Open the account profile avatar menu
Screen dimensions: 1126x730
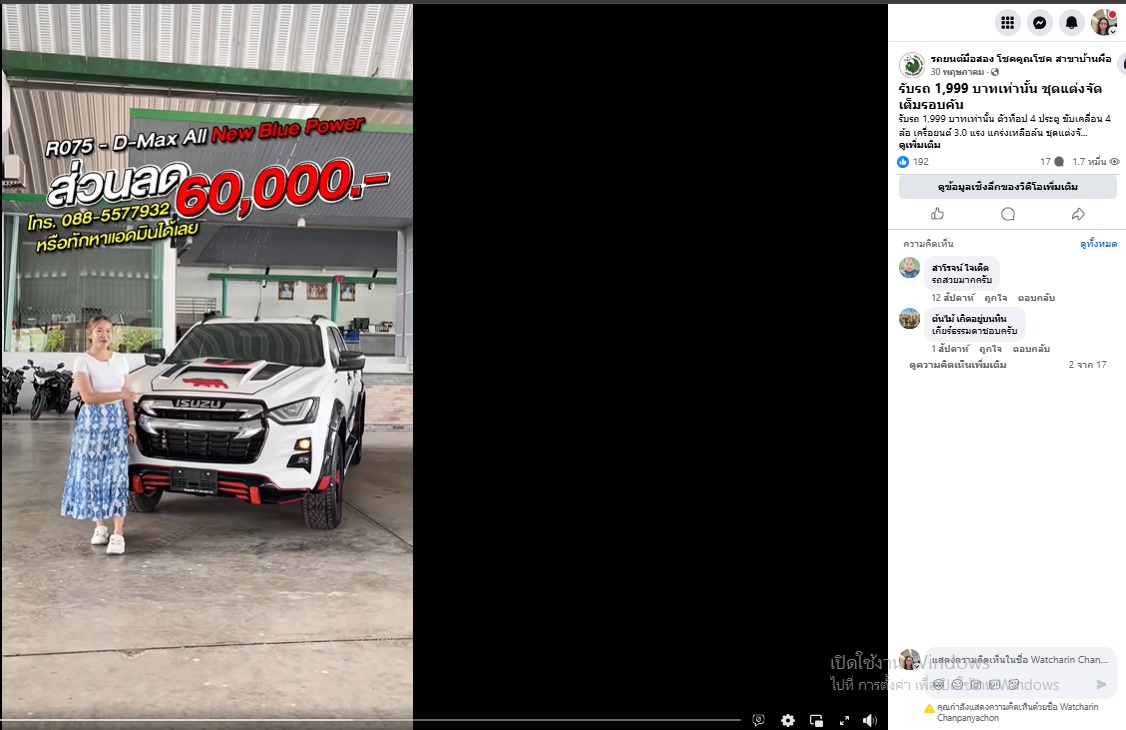click(1103, 23)
